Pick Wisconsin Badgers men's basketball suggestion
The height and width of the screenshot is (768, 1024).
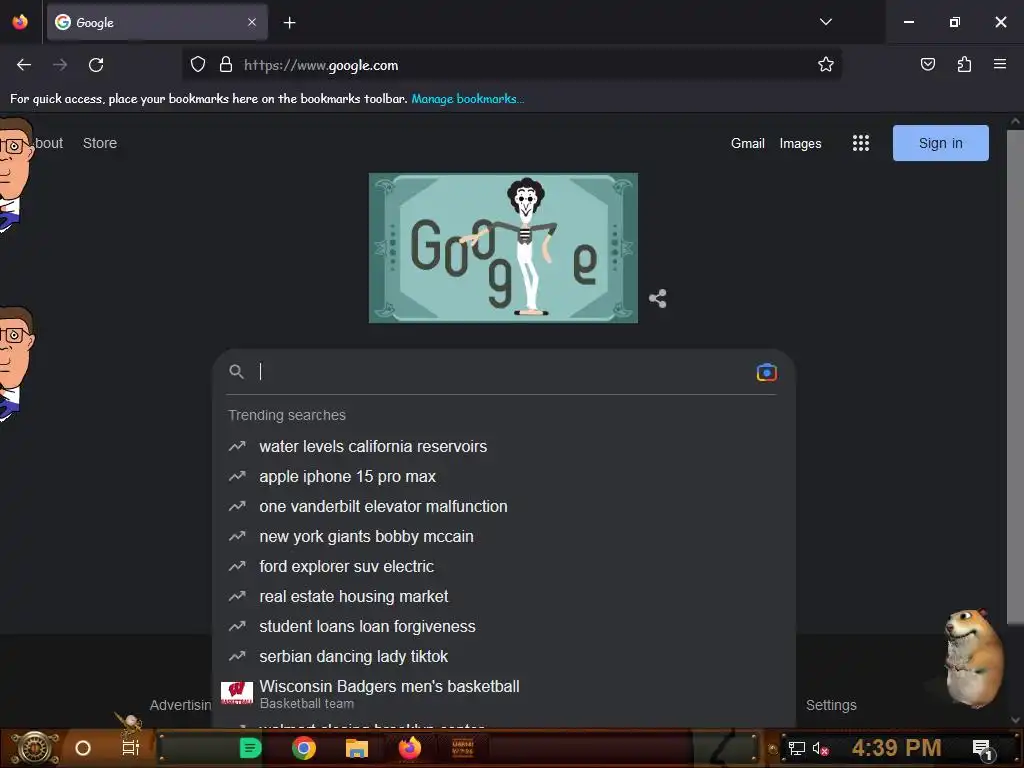tap(503, 694)
